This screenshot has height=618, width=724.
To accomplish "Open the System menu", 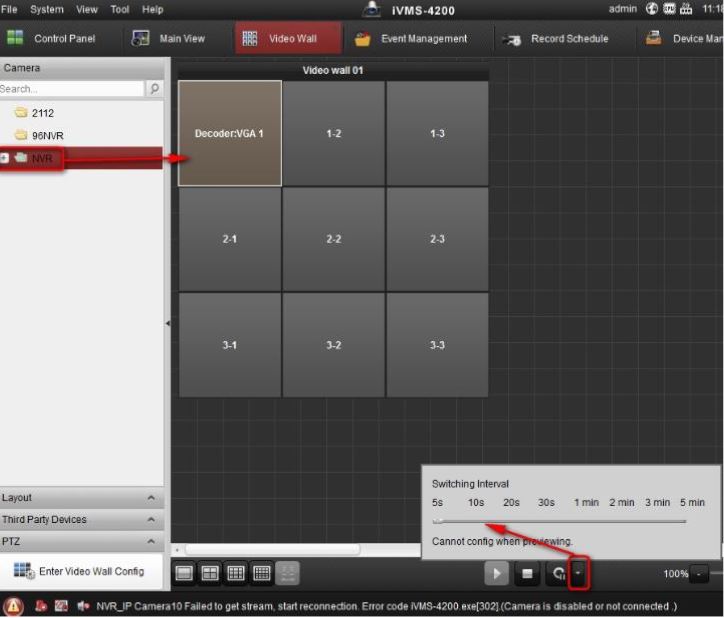I will pyautogui.click(x=47, y=9).
